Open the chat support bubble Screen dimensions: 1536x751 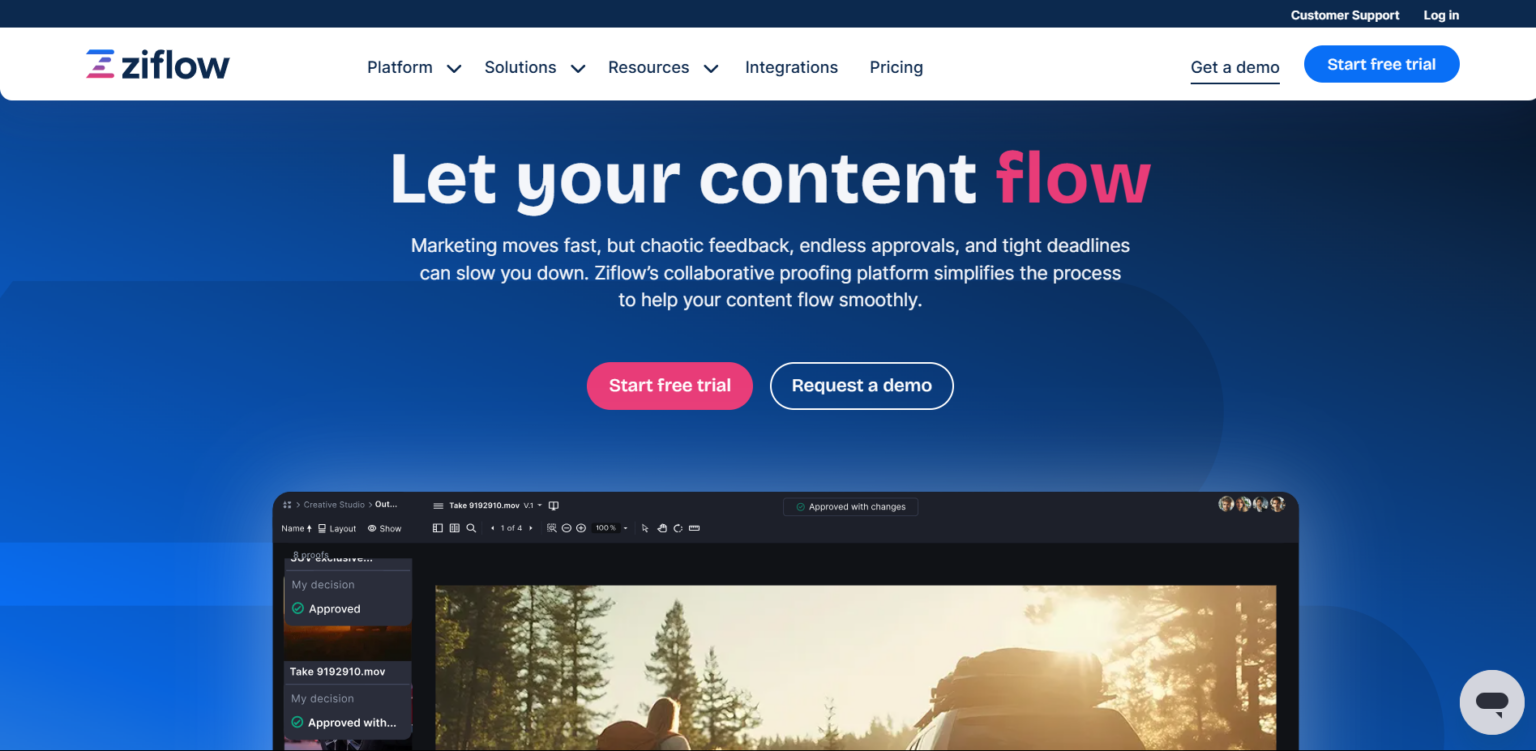[1491, 702]
